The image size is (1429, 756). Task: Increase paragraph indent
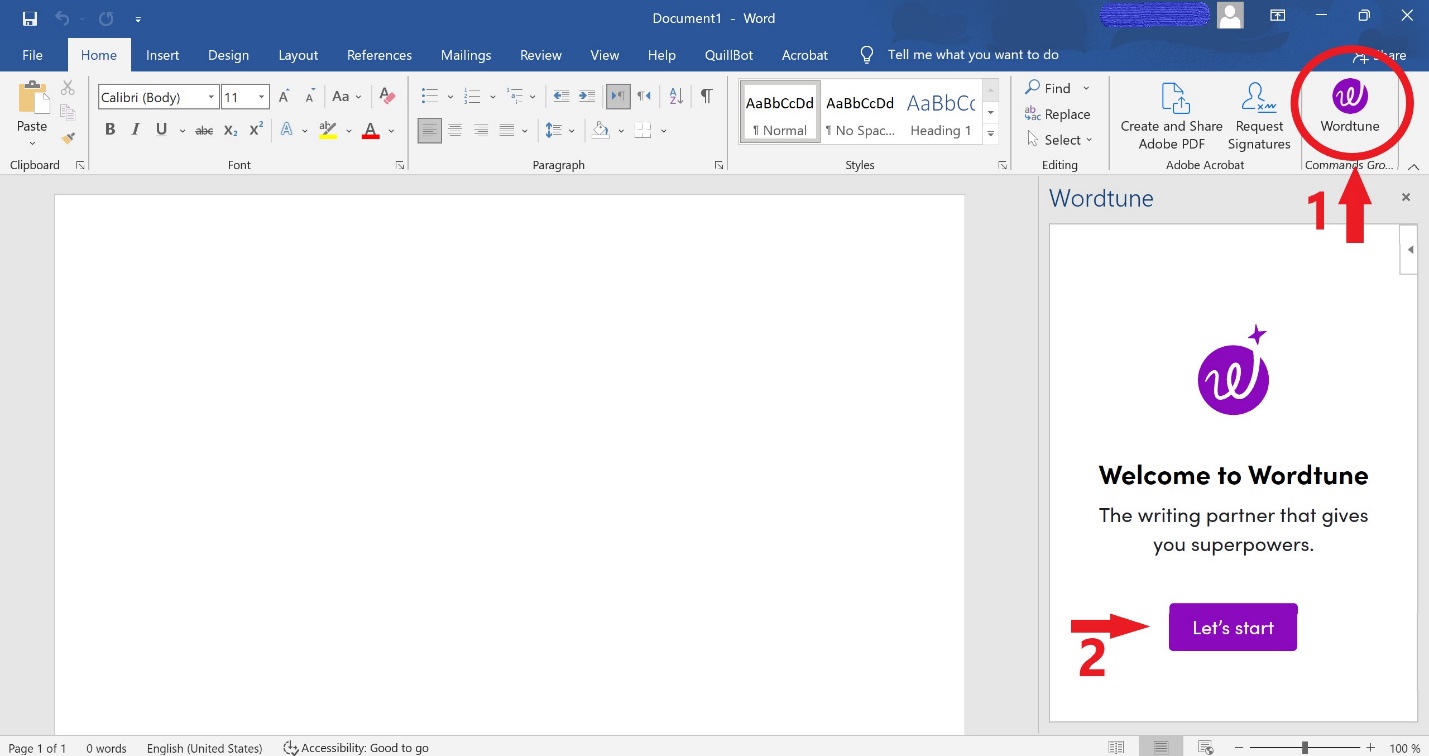(x=587, y=97)
